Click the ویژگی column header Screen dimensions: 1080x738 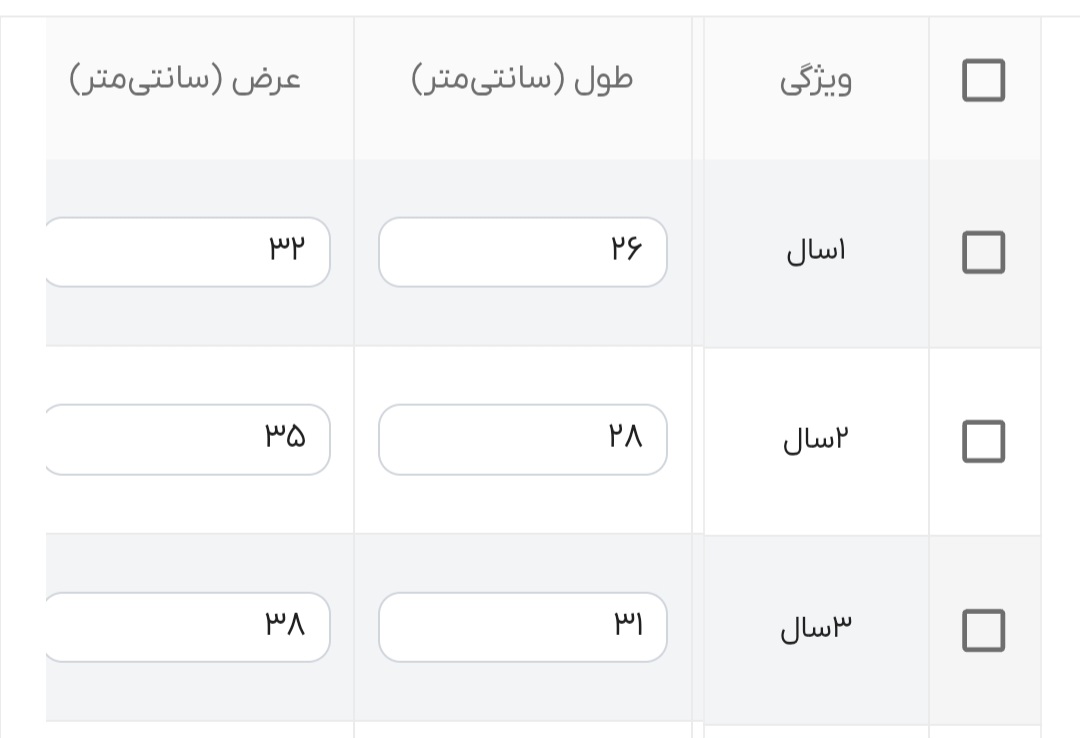(x=815, y=80)
